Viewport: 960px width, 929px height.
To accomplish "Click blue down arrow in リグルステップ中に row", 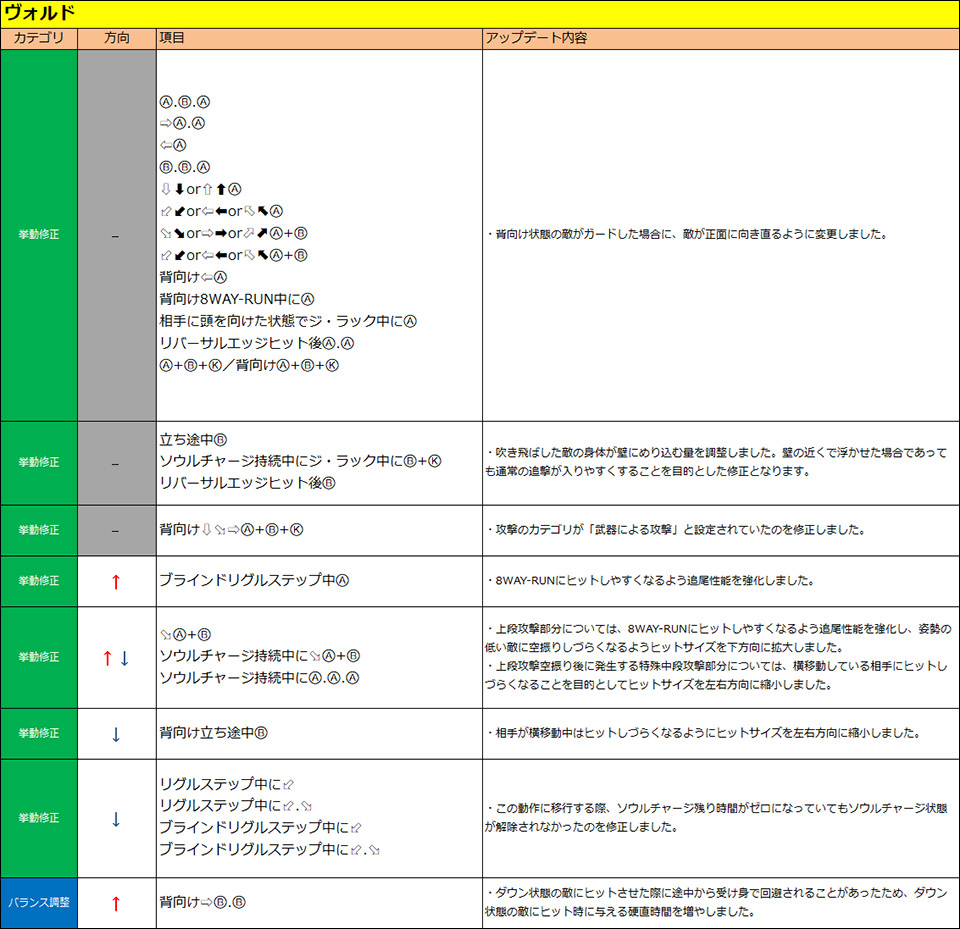I will [116, 818].
